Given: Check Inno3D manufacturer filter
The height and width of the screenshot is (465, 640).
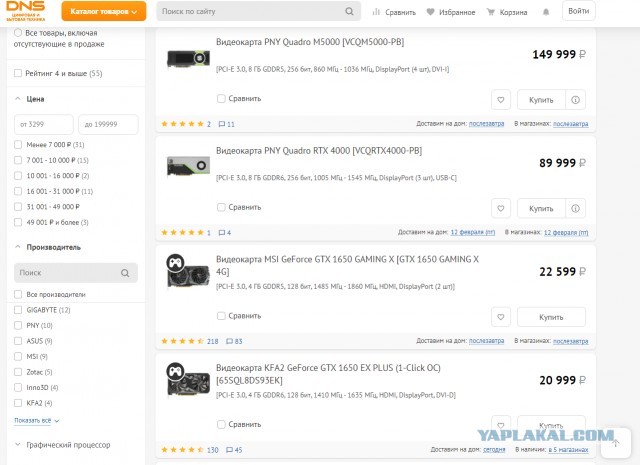Looking at the screenshot, I should pyautogui.click(x=18, y=387).
